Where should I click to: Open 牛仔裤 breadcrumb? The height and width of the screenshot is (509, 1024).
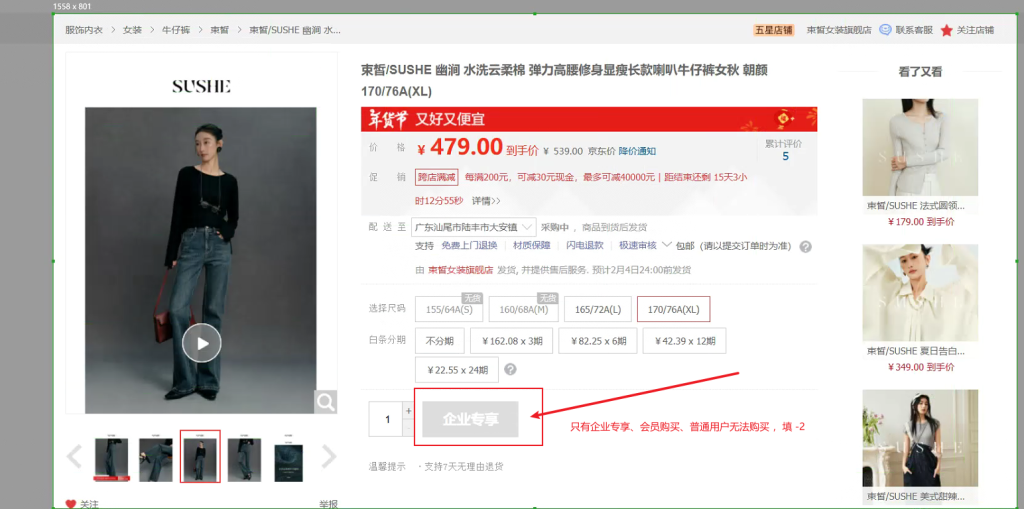tap(176, 30)
